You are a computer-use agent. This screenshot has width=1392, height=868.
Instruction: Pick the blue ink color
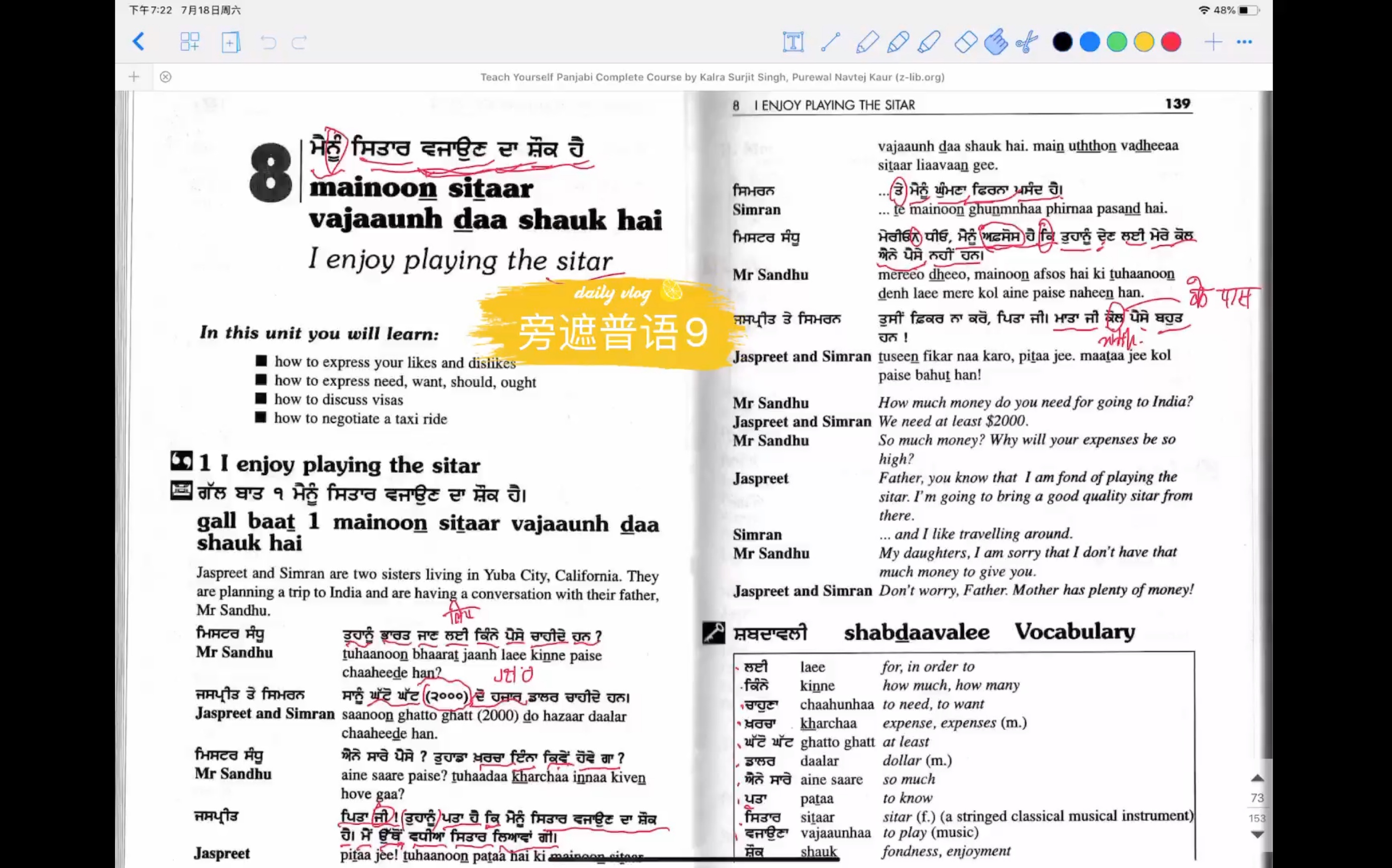1089,42
